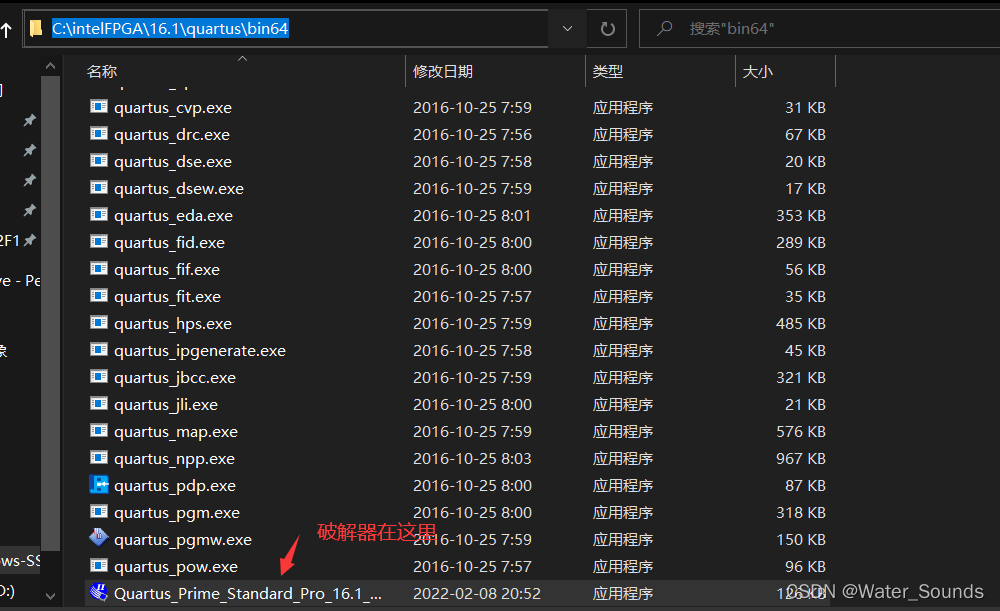Select file name quartus_cvp.exe
This screenshot has width=1000, height=611.
pyautogui.click(x=173, y=108)
